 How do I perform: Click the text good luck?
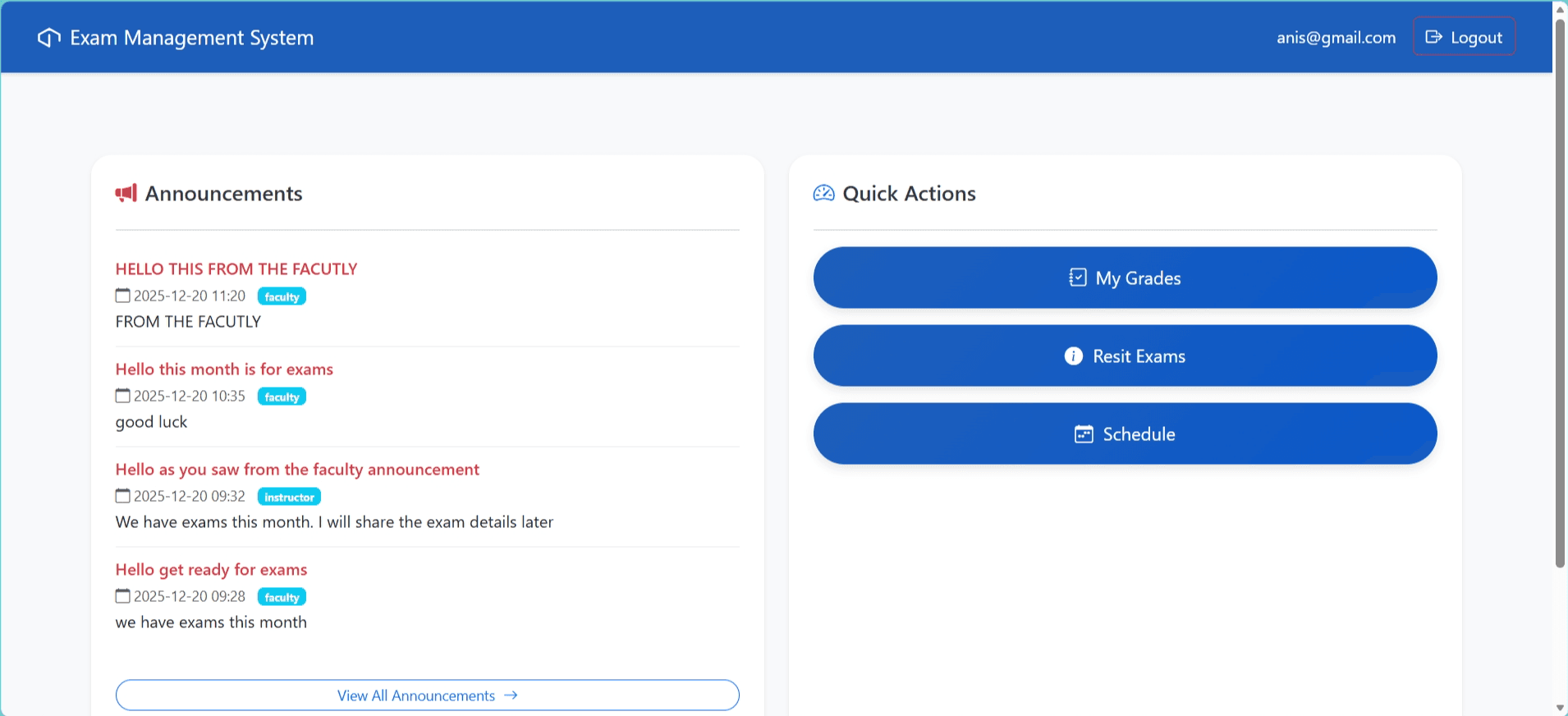pos(151,422)
